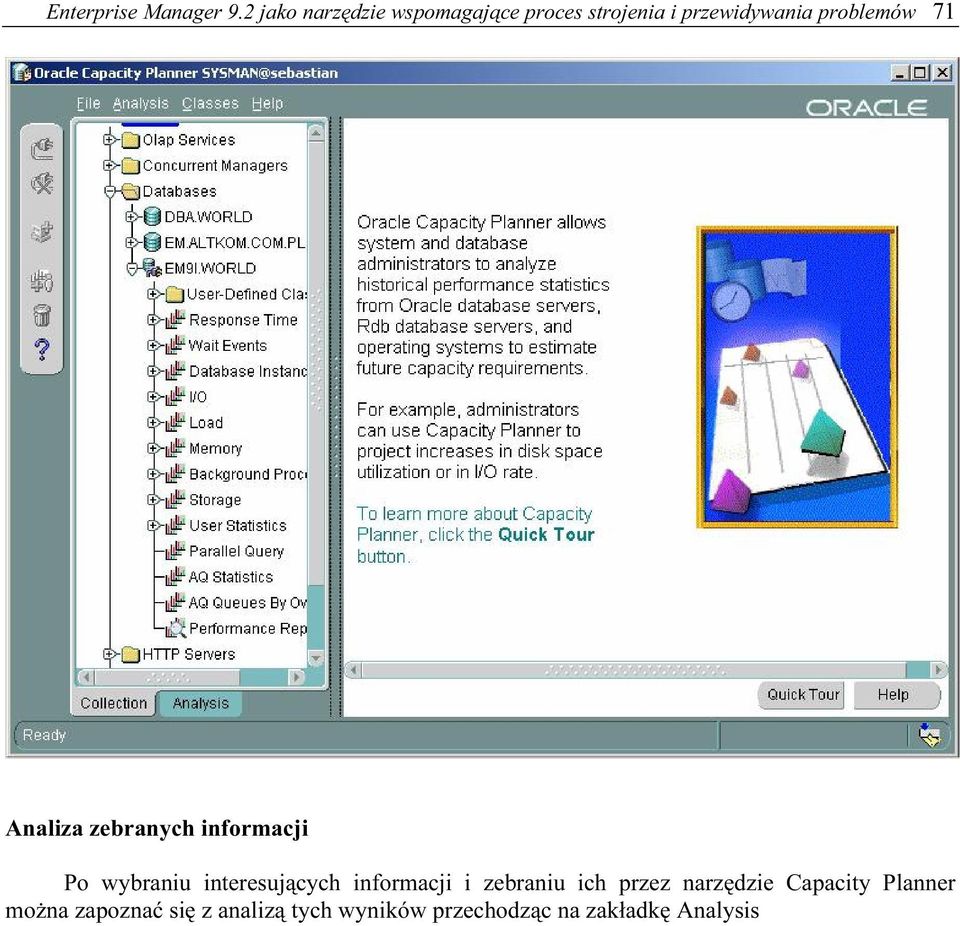Screen dimensions: 960x926
Task: Open the Classes menu
Action: (210, 104)
